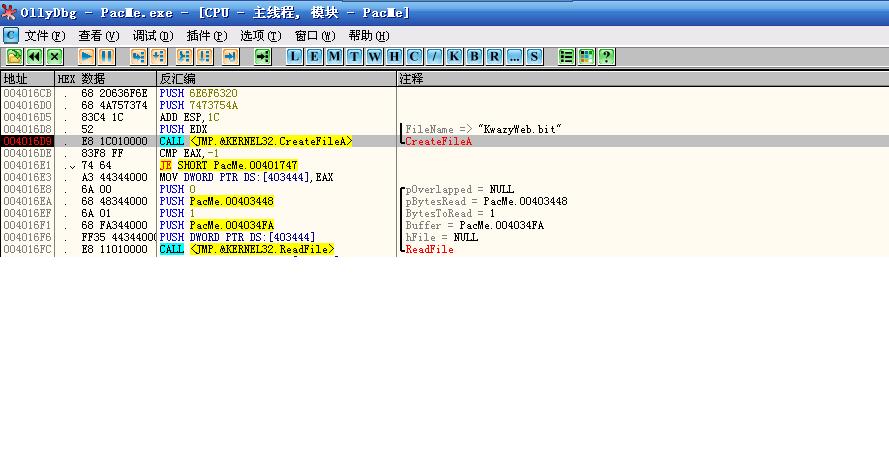Image resolution: width=889 pixels, height=450 pixels.
Task: Click the Trace over toolbar icon
Action: tap(205, 56)
